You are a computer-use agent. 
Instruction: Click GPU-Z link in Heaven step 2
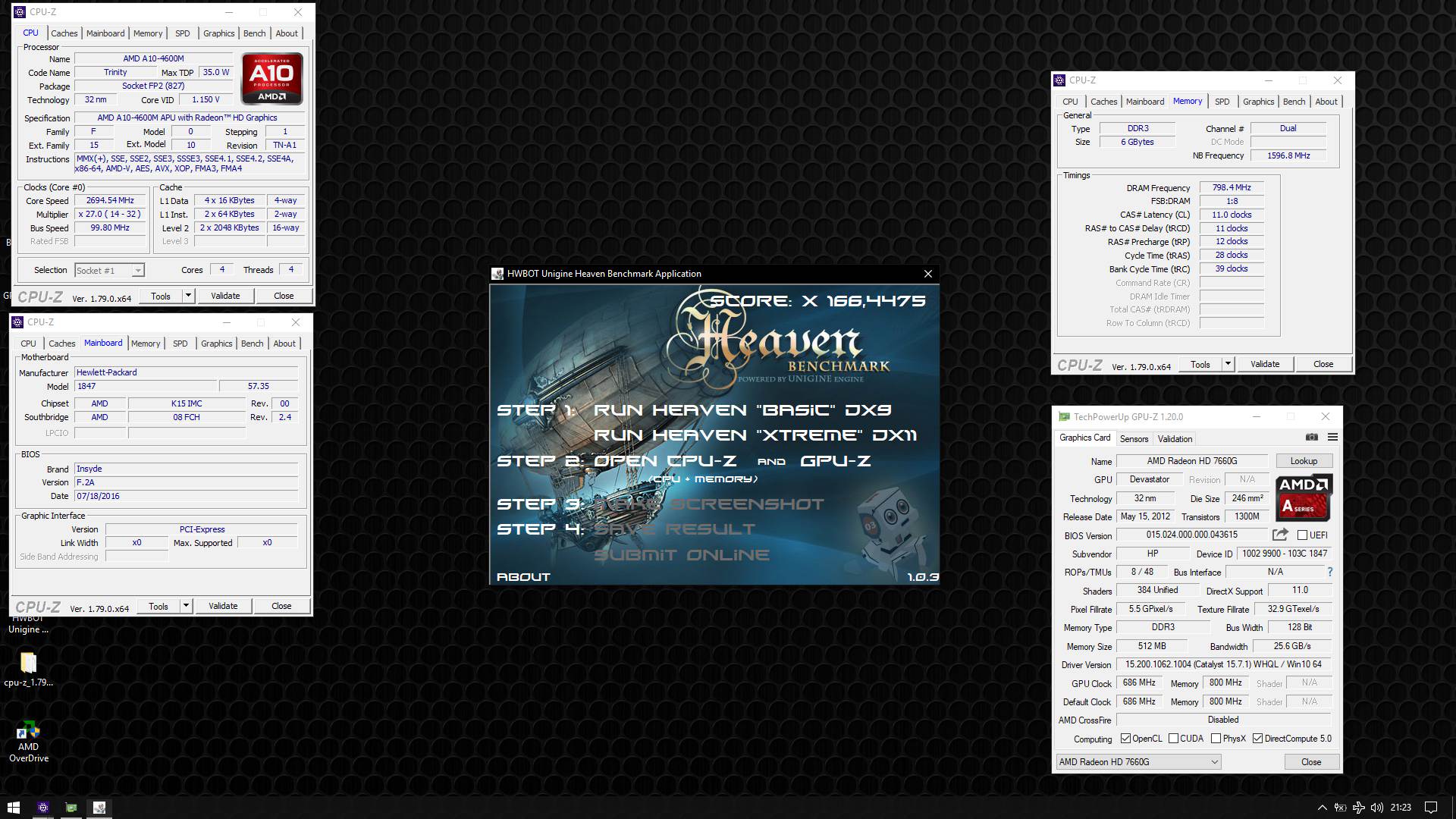click(x=835, y=461)
